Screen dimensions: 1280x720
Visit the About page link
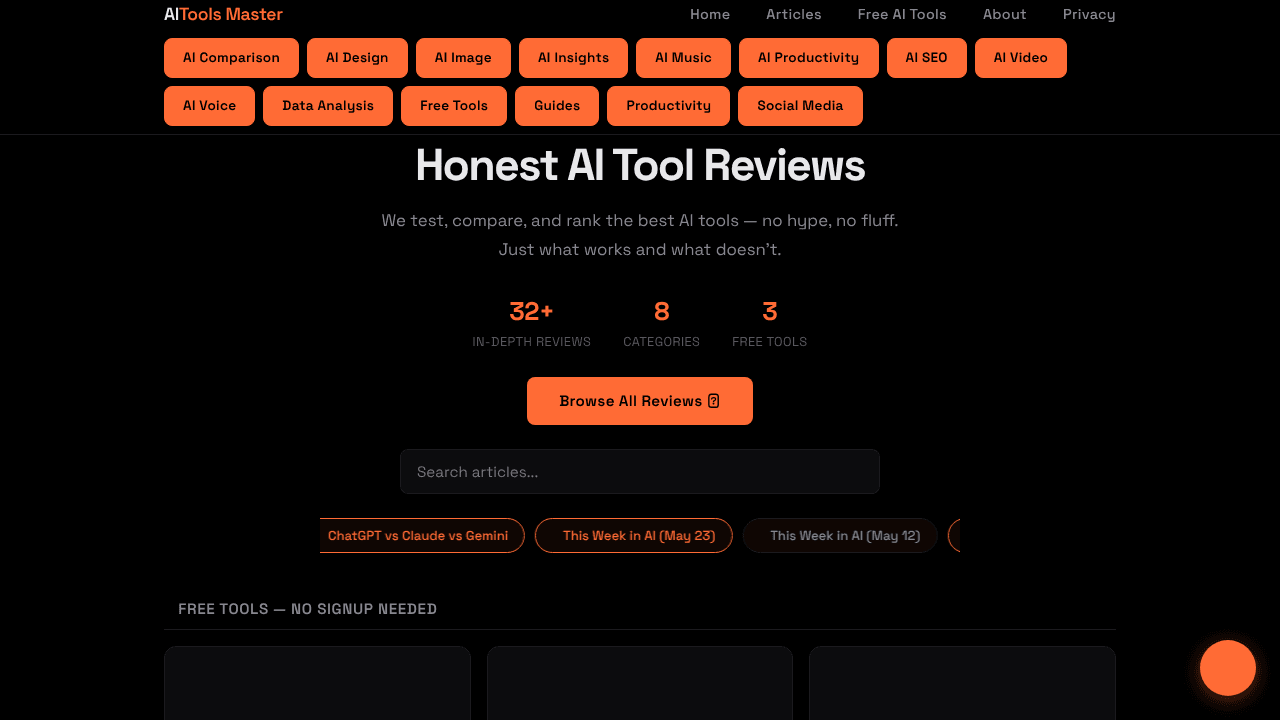[1005, 14]
